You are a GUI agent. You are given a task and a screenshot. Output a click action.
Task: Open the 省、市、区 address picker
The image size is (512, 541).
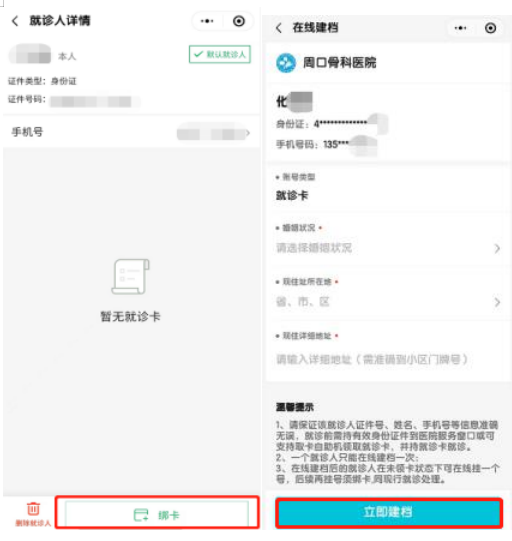[388, 302]
